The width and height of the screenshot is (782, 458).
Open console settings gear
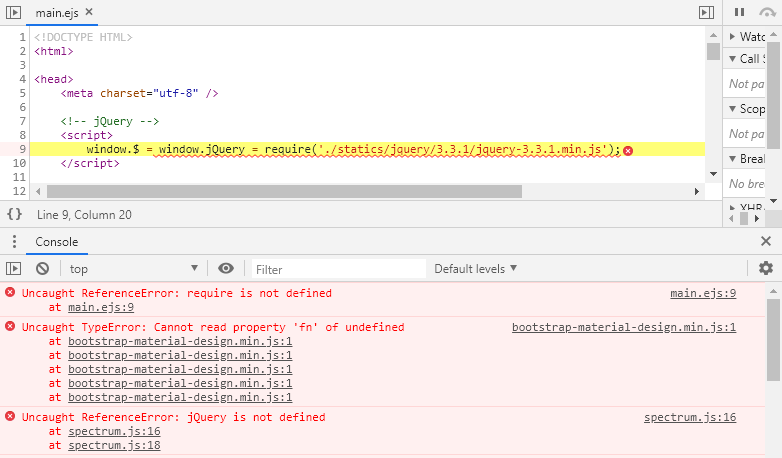pyautogui.click(x=766, y=268)
